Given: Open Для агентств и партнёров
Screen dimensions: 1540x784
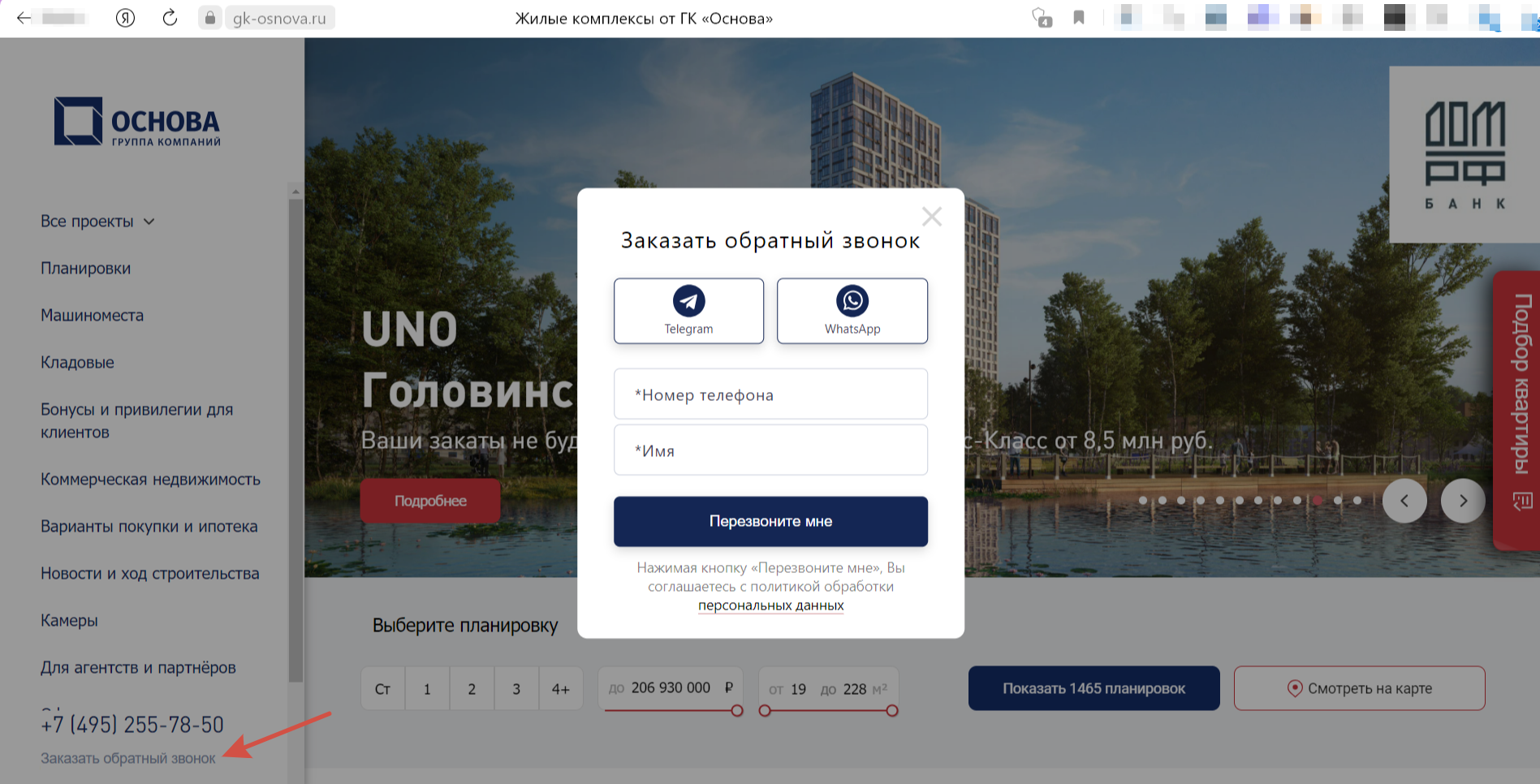Looking at the screenshot, I should (138, 668).
